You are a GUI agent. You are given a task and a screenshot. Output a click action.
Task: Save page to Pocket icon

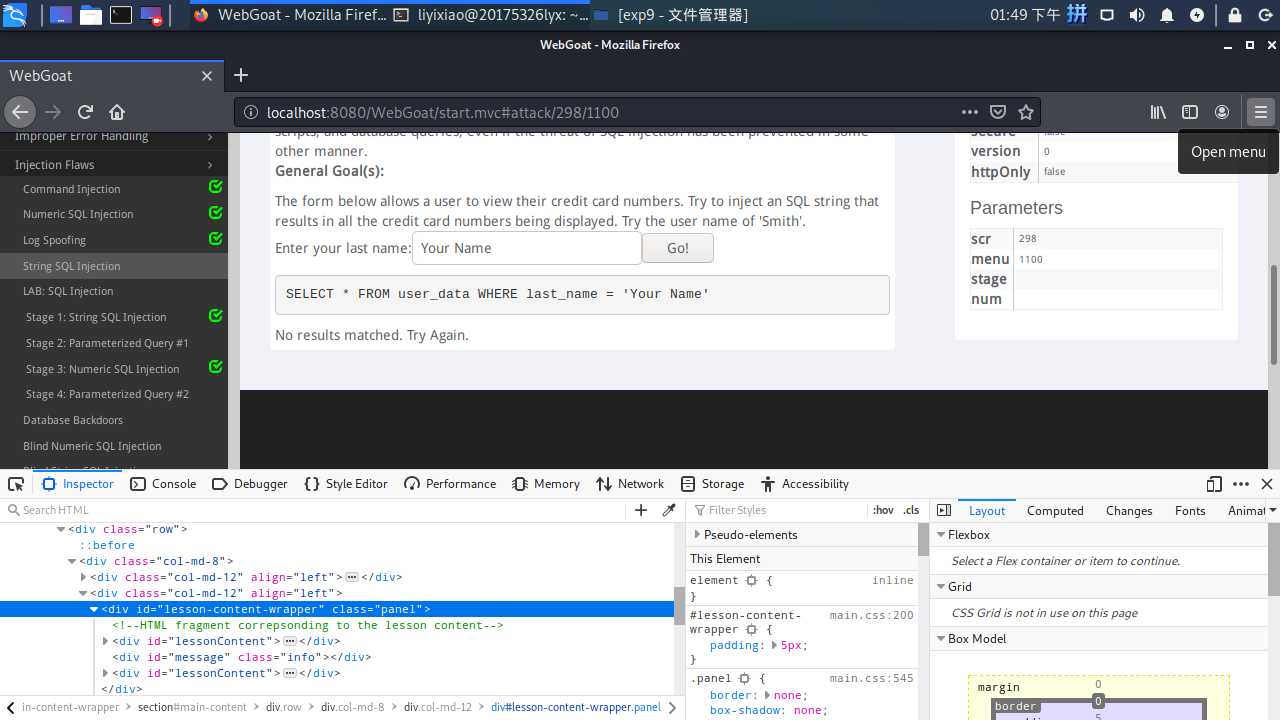coord(997,112)
